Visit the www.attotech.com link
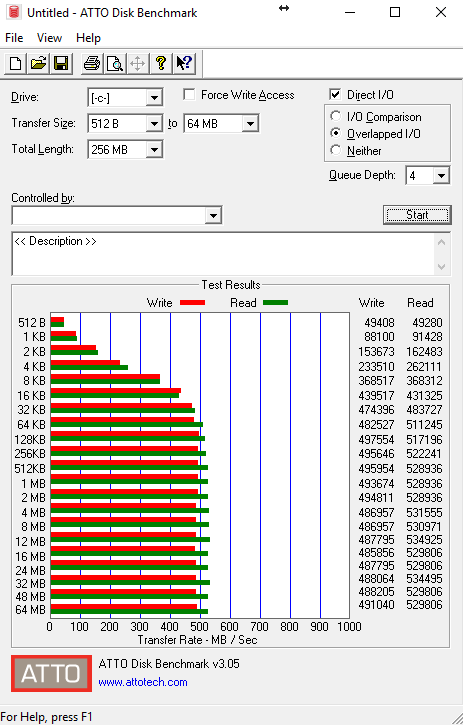463x725 pixels. pos(143,682)
